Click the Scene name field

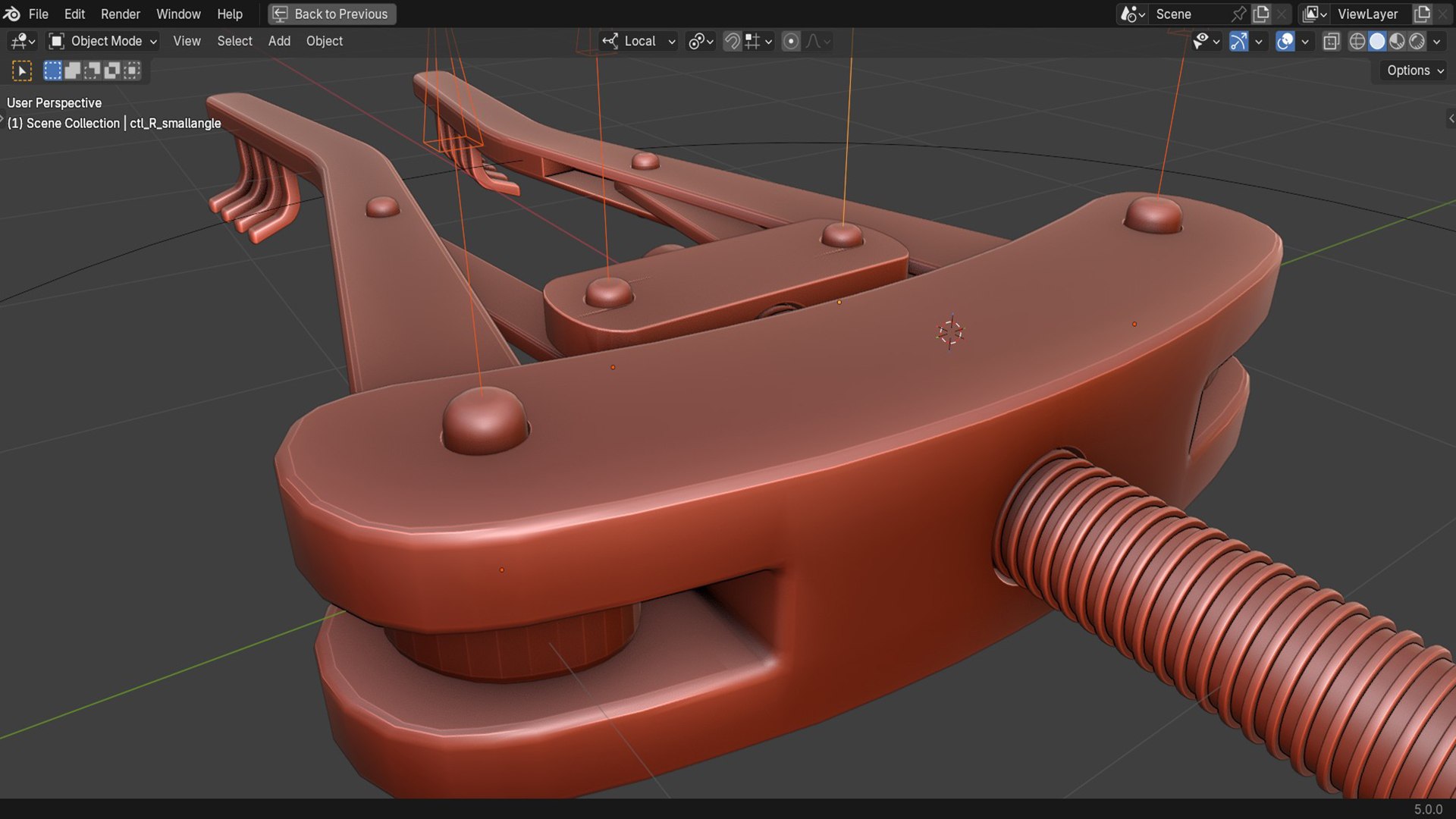pyautogui.click(x=1191, y=14)
